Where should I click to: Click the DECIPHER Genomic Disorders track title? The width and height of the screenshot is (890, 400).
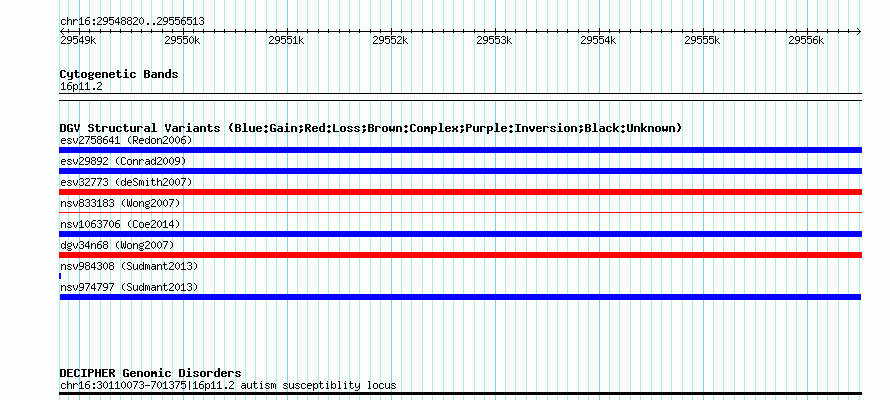[x=150, y=373]
